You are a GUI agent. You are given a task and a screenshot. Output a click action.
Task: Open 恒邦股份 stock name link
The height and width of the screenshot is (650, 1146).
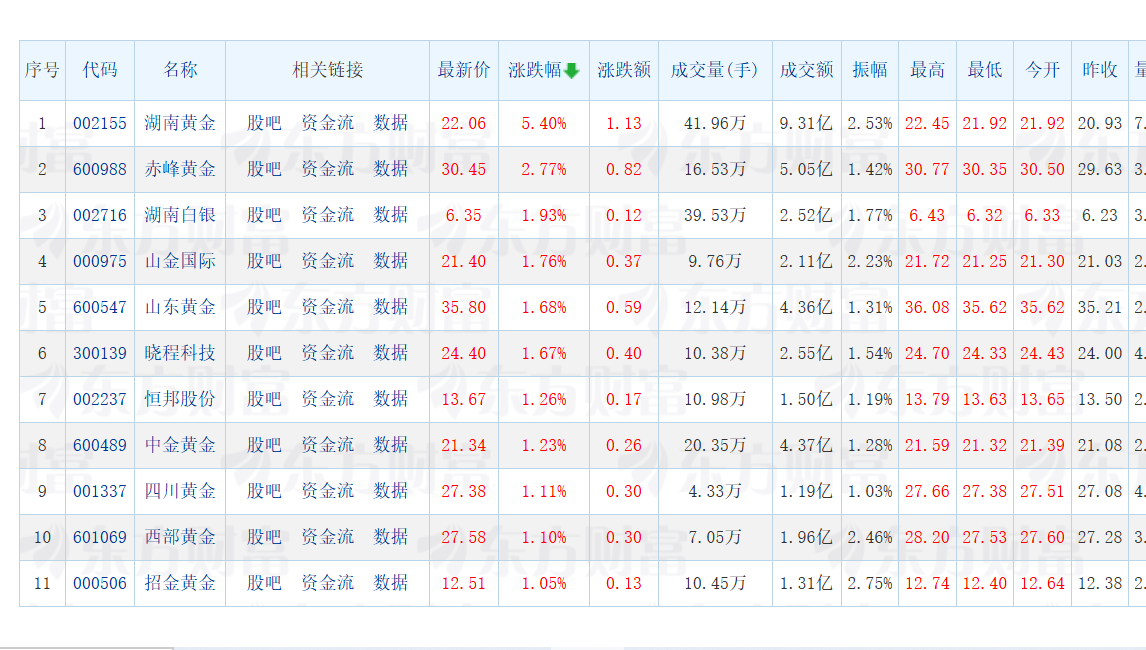(x=180, y=399)
